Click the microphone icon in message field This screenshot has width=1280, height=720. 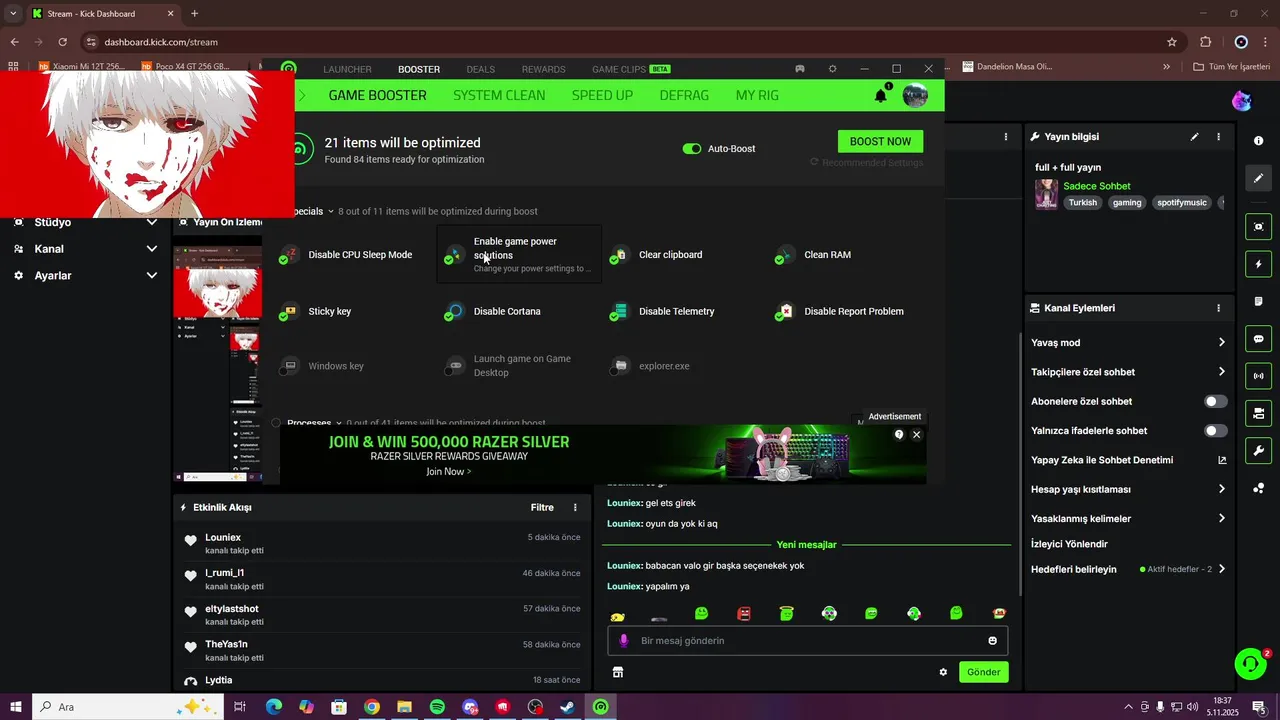pos(623,641)
